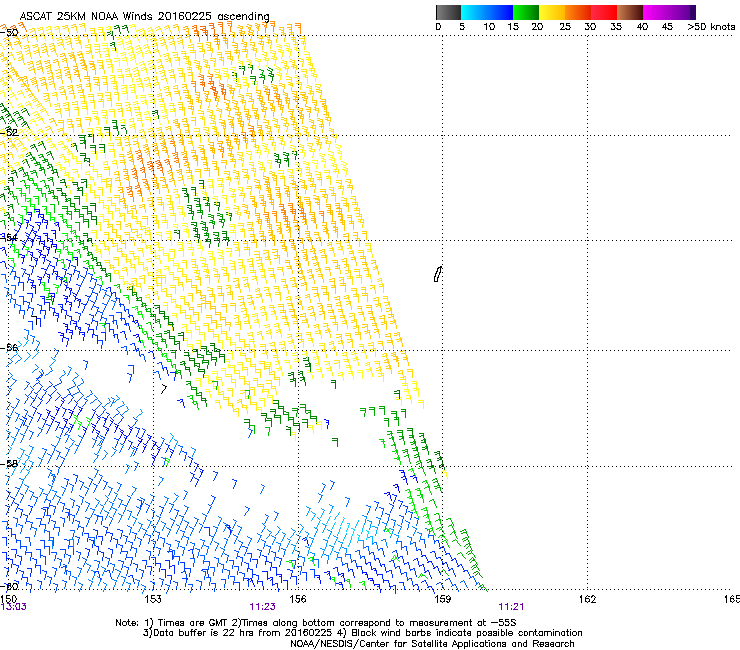Click the '162' longitude axis label

coord(587,599)
